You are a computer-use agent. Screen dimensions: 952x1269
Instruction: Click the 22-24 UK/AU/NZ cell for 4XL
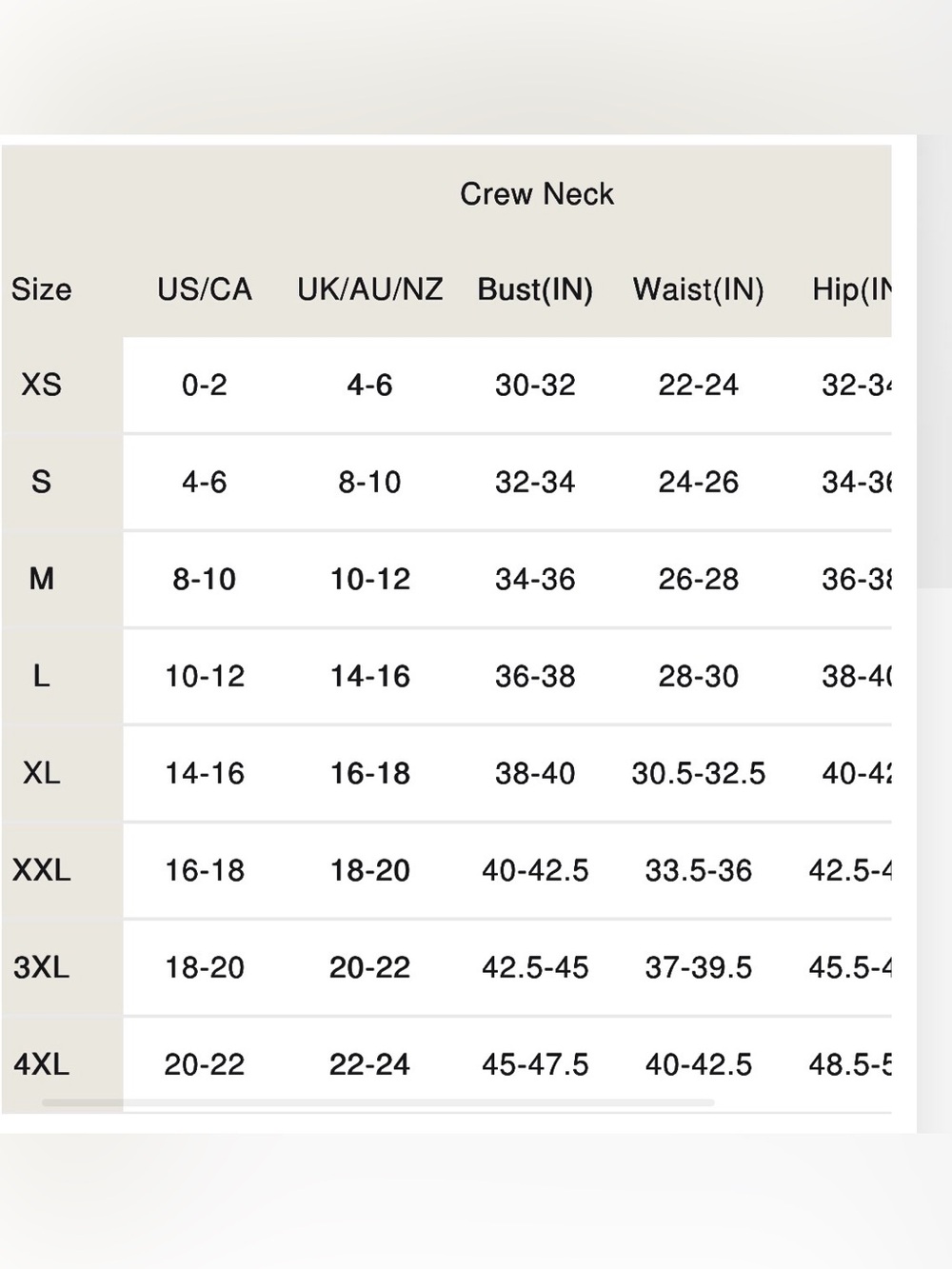pyautogui.click(x=369, y=1064)
